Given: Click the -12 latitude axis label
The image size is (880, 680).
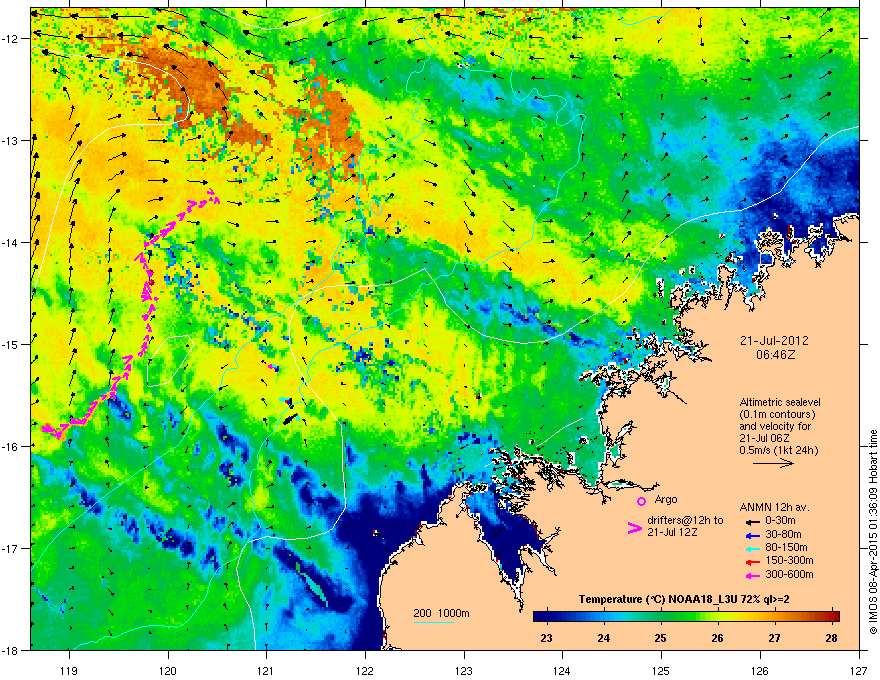Looking at the screenshot, I should (11, 39).
